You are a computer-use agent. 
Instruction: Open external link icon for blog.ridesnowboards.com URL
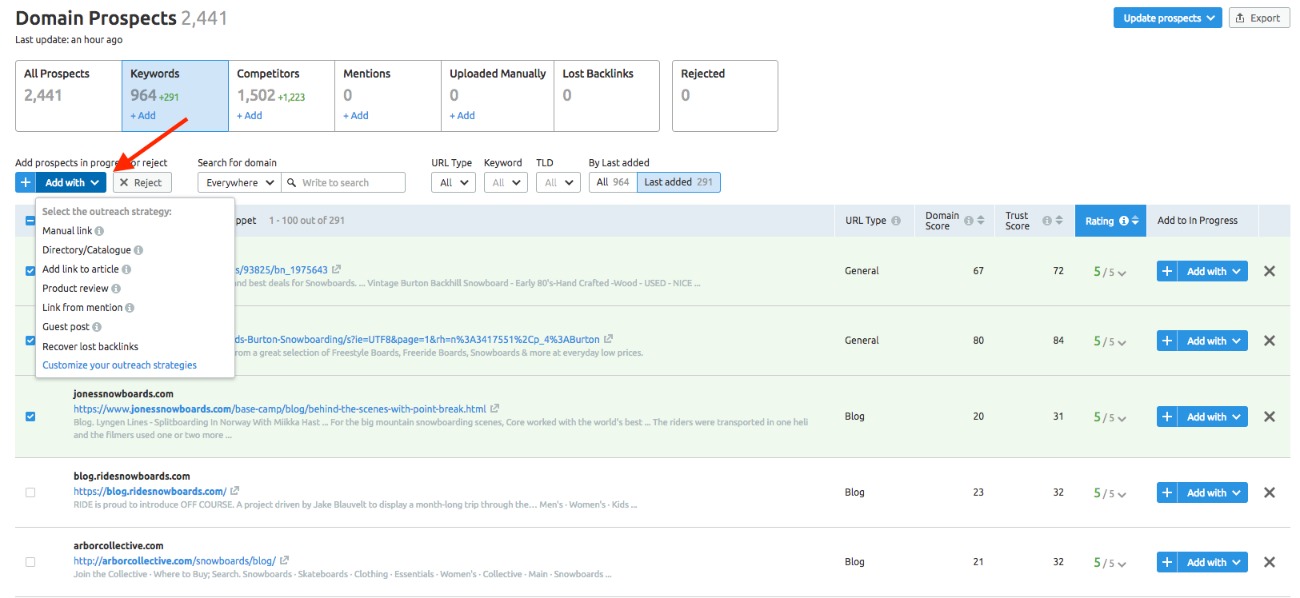click(235, 491)
